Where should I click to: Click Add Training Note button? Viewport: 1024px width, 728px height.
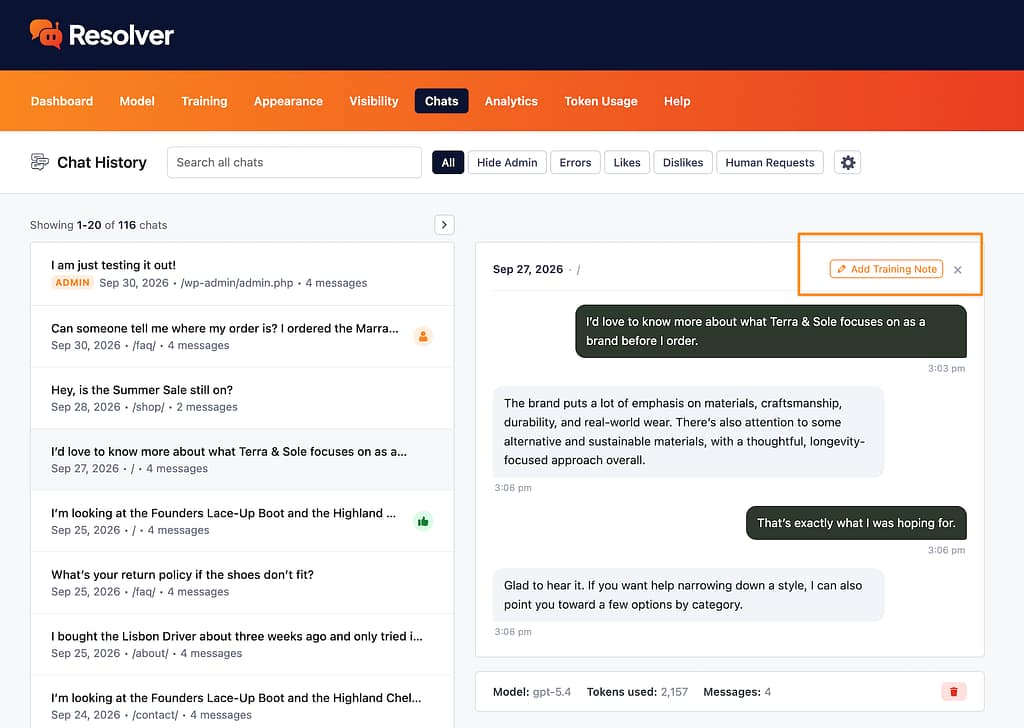[886, 269]
